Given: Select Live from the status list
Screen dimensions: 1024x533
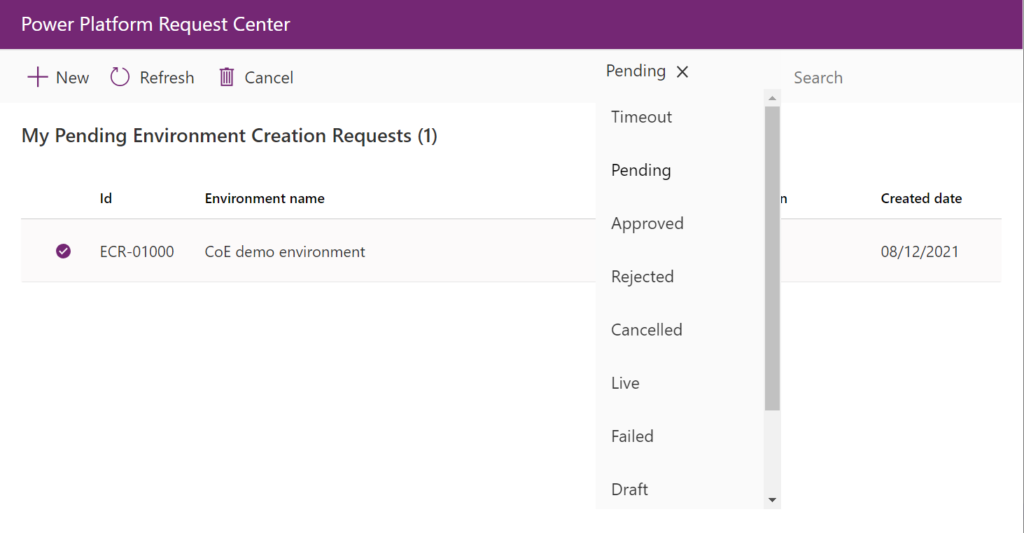Looking at the screenshot, I should click(625, 383).
